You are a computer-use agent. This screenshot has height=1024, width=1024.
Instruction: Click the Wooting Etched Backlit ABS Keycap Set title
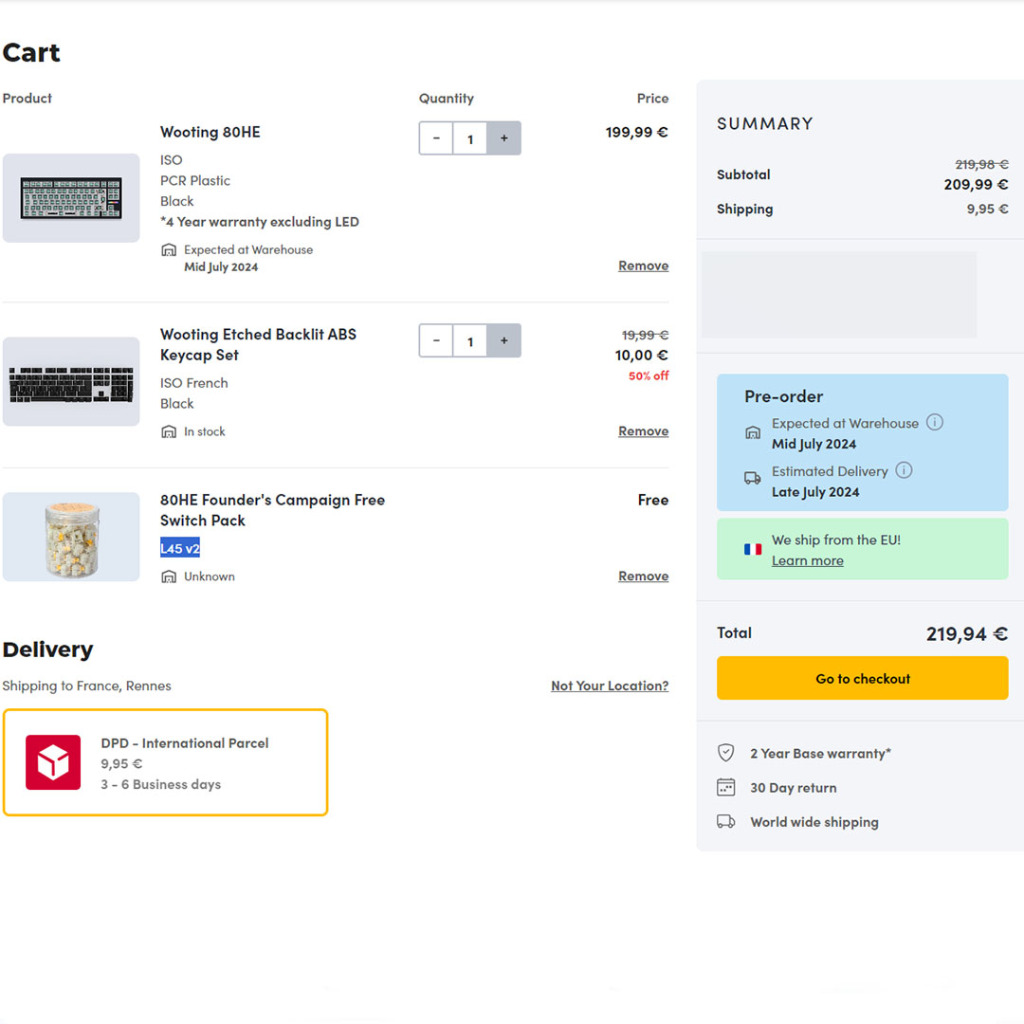click(258, 345)
